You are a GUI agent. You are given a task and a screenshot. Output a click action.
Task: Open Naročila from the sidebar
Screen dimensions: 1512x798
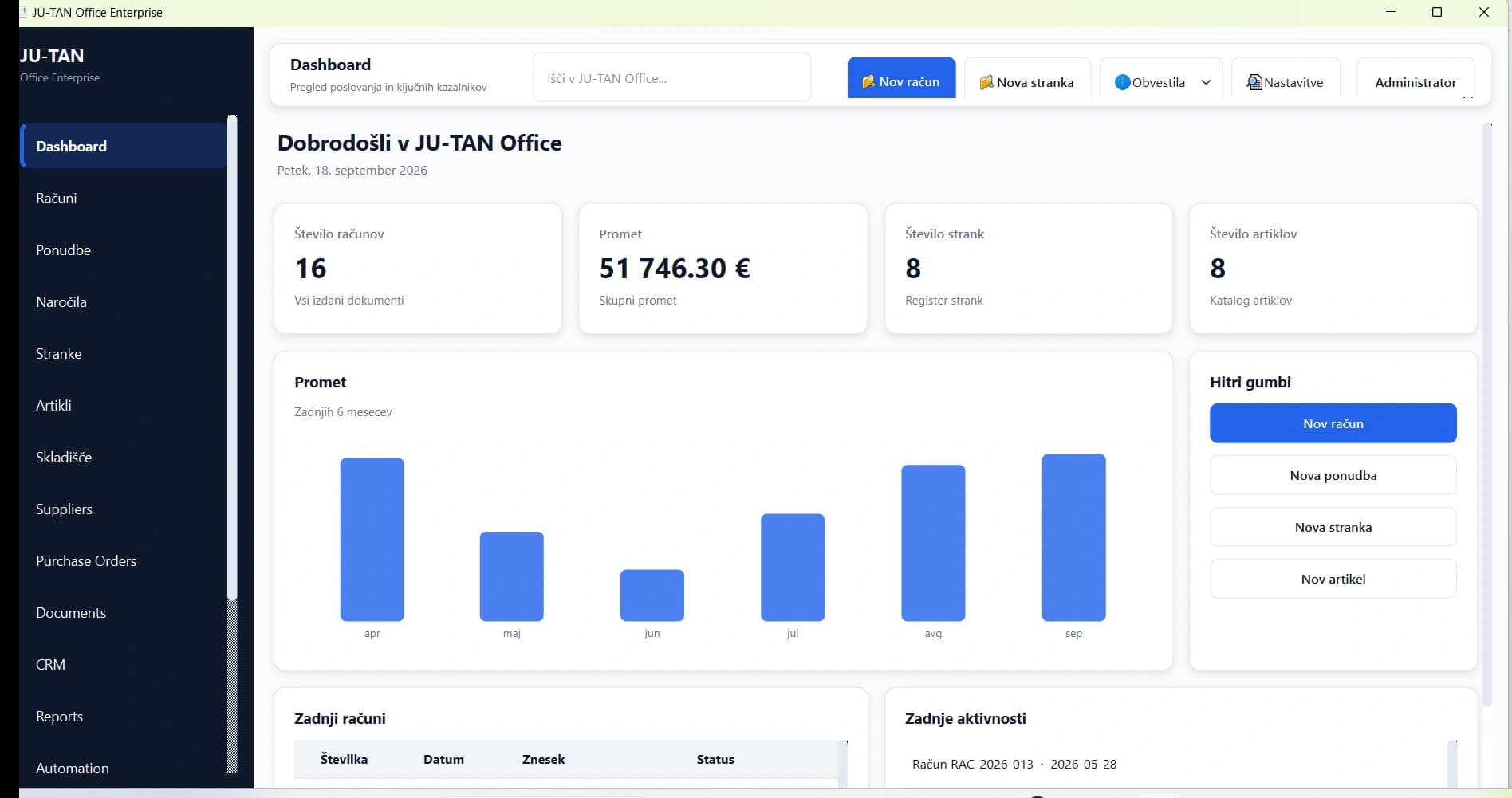click(x=124, y=301)
